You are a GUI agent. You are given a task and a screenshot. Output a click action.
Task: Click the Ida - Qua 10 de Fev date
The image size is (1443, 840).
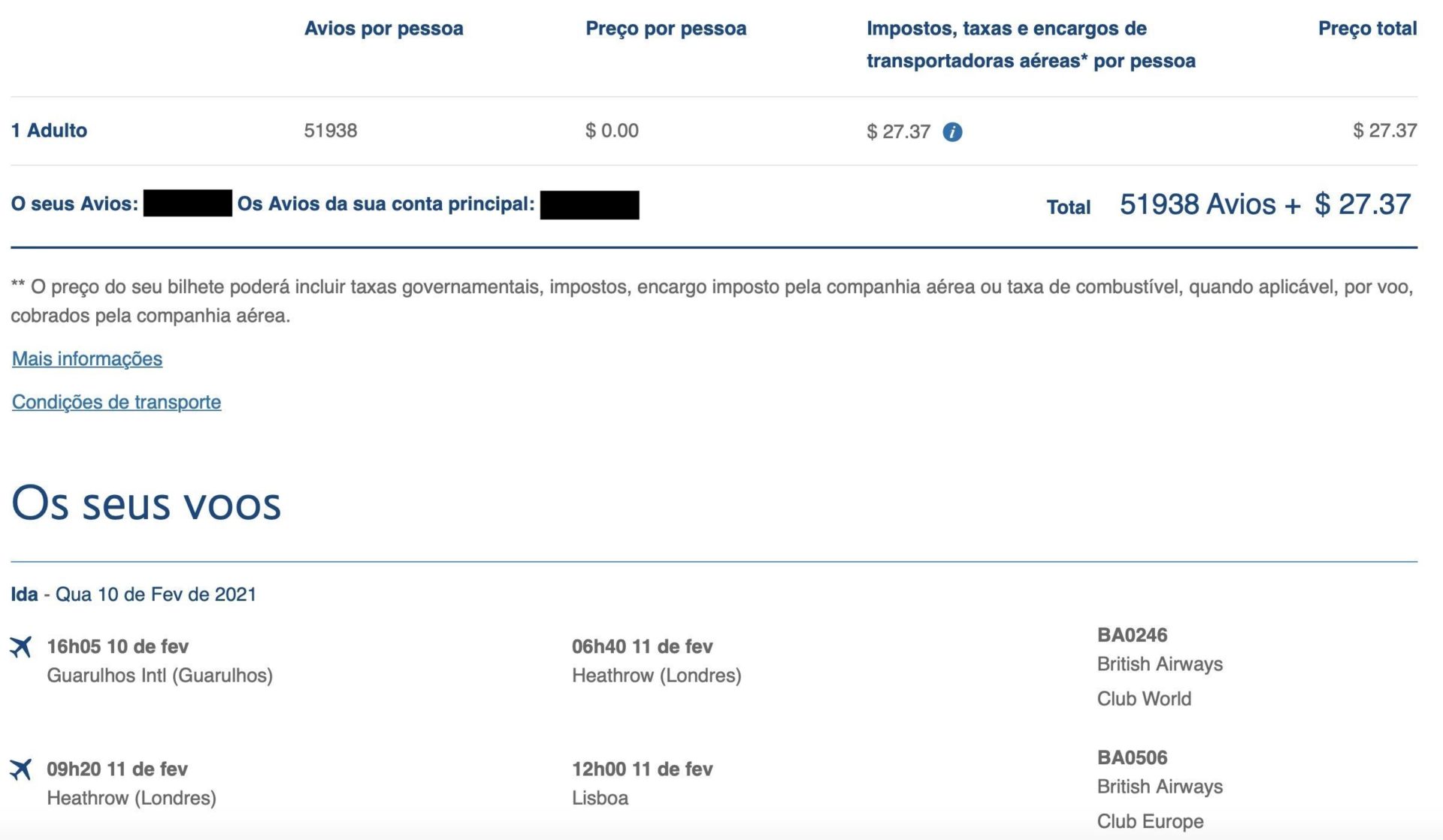pos(134,594)
